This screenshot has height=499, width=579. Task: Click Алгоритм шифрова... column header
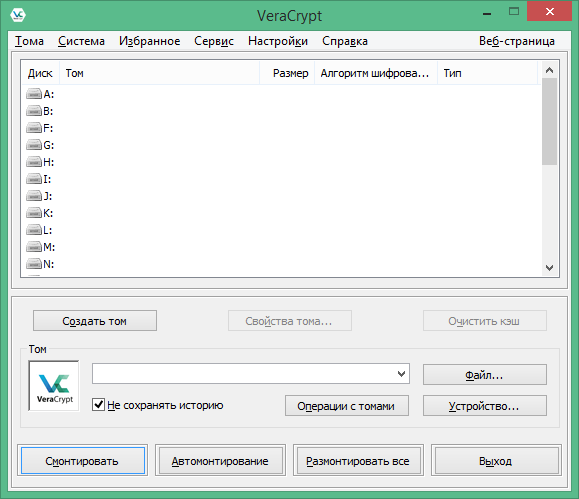376,73
